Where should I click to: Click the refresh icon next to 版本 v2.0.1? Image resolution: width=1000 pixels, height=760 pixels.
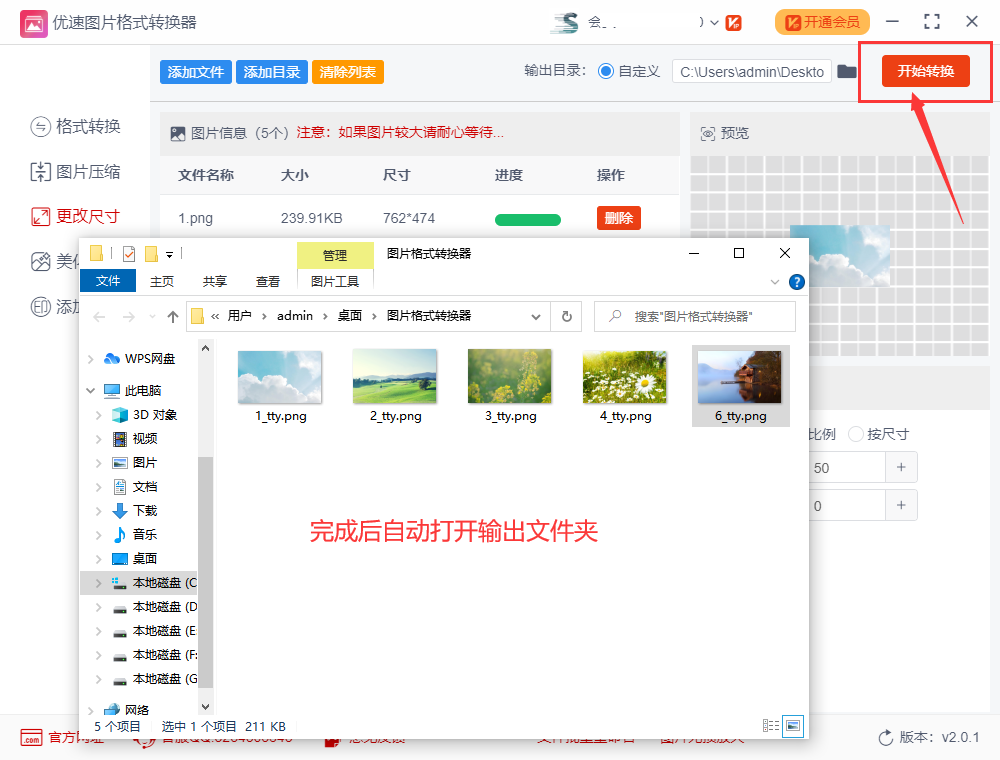887,738
